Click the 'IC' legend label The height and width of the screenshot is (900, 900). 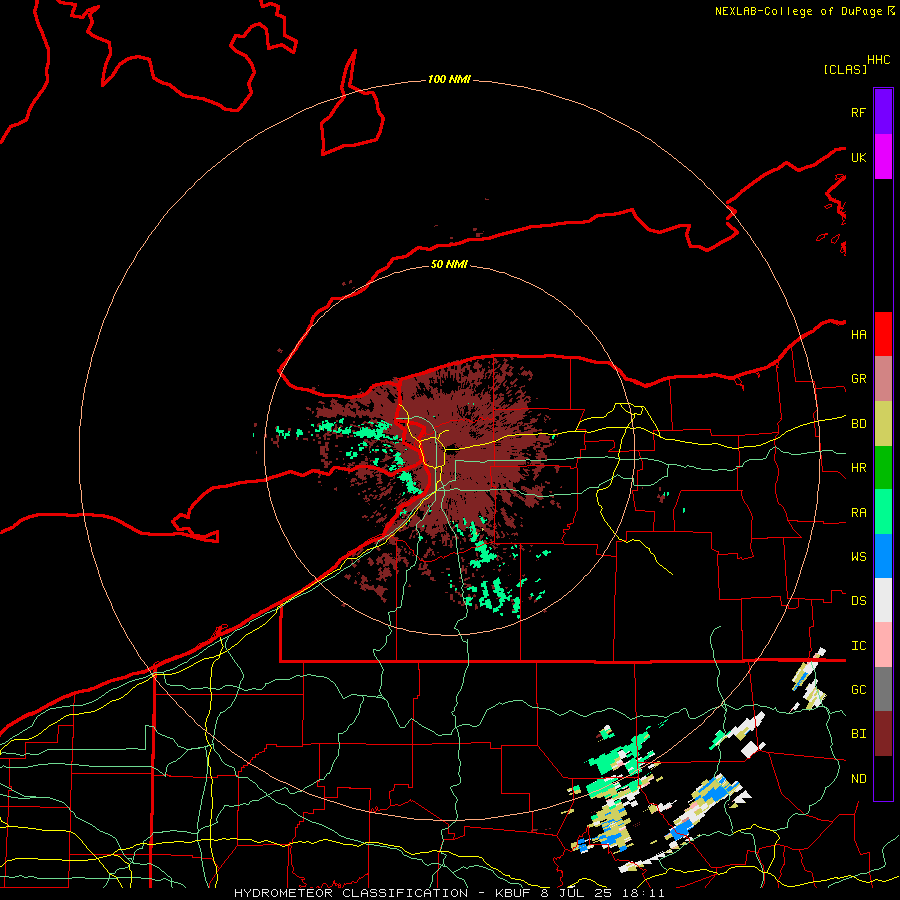[x=858, y=646]
